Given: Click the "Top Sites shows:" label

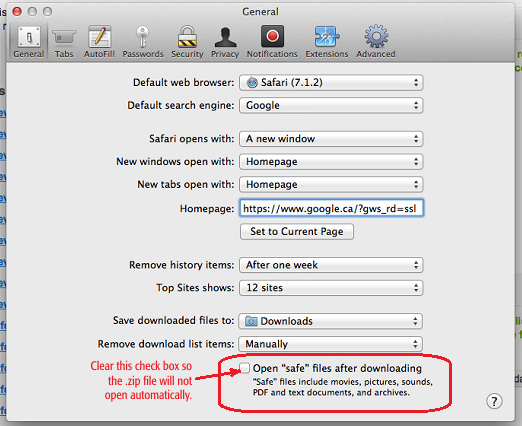Looking at the screenshot, I should coord(195,288).
